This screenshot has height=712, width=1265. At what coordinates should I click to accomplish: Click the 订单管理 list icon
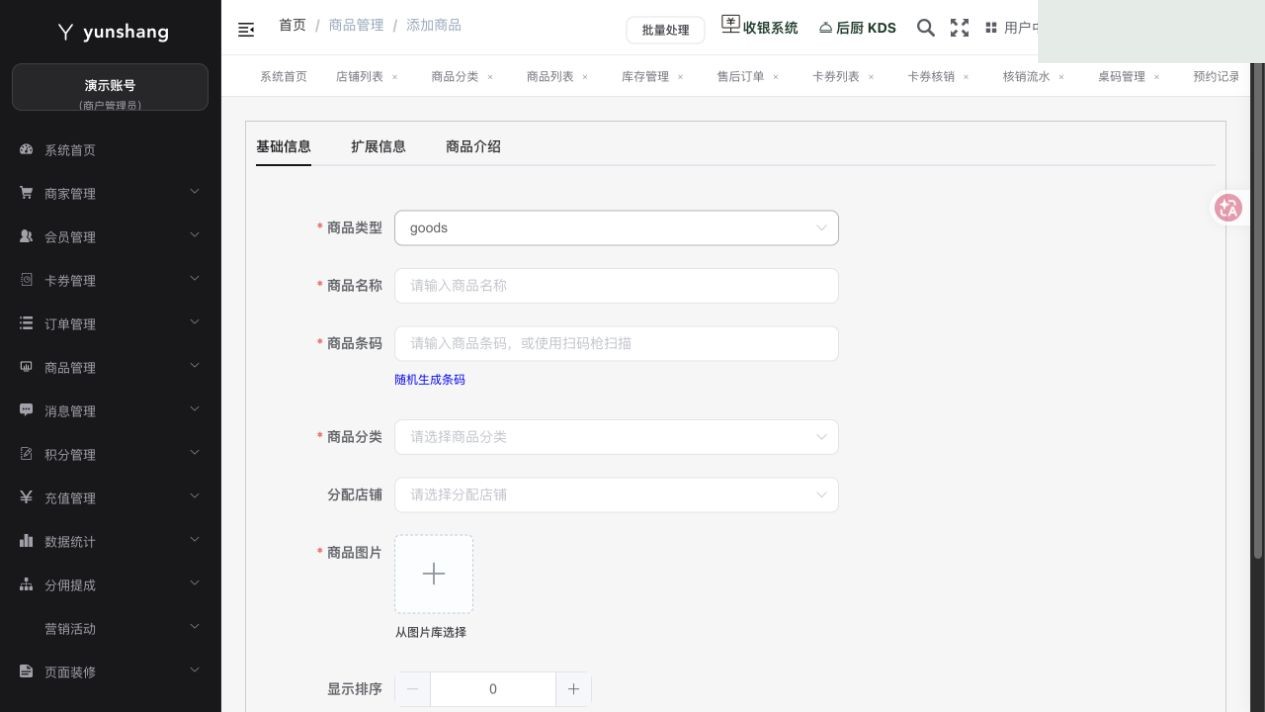pyautogui.click(x=27, y=324)
